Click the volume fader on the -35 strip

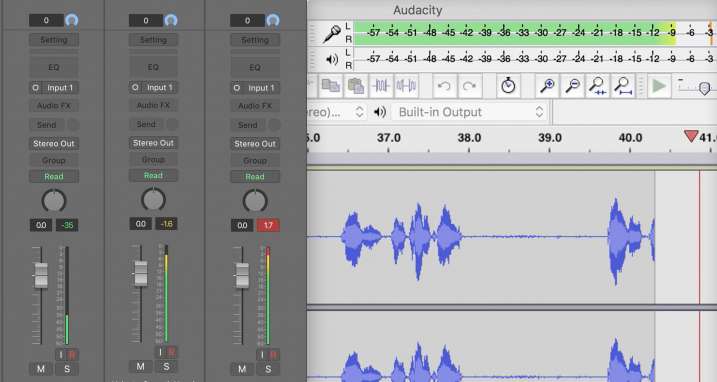[41, 275]
